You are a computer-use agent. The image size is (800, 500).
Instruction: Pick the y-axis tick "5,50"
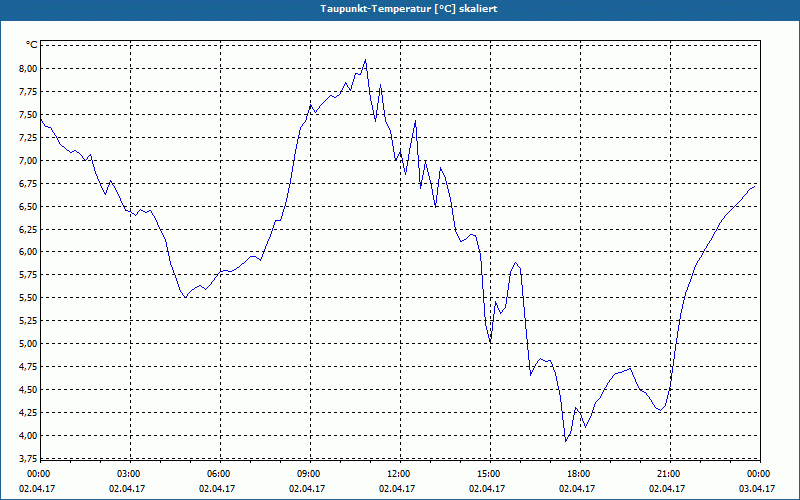tap(28, 297)
